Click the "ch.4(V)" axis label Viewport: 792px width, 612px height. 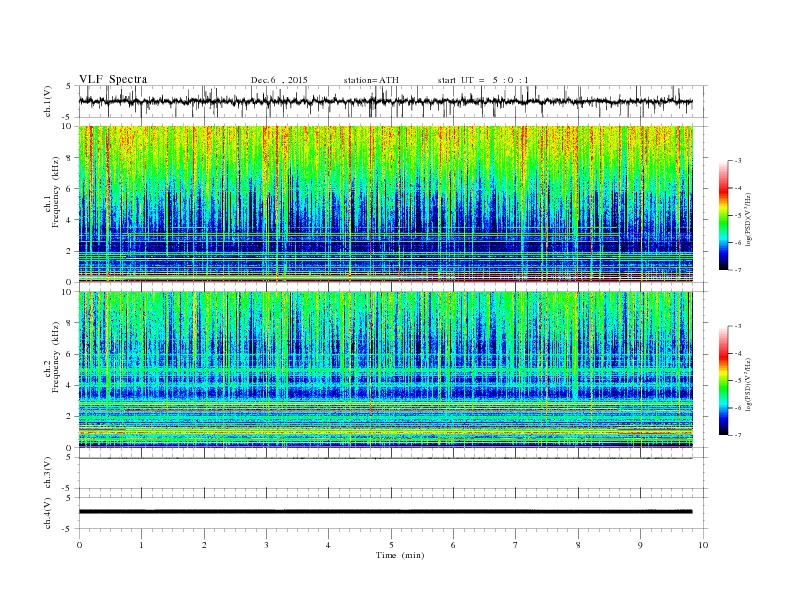(48, 514)
